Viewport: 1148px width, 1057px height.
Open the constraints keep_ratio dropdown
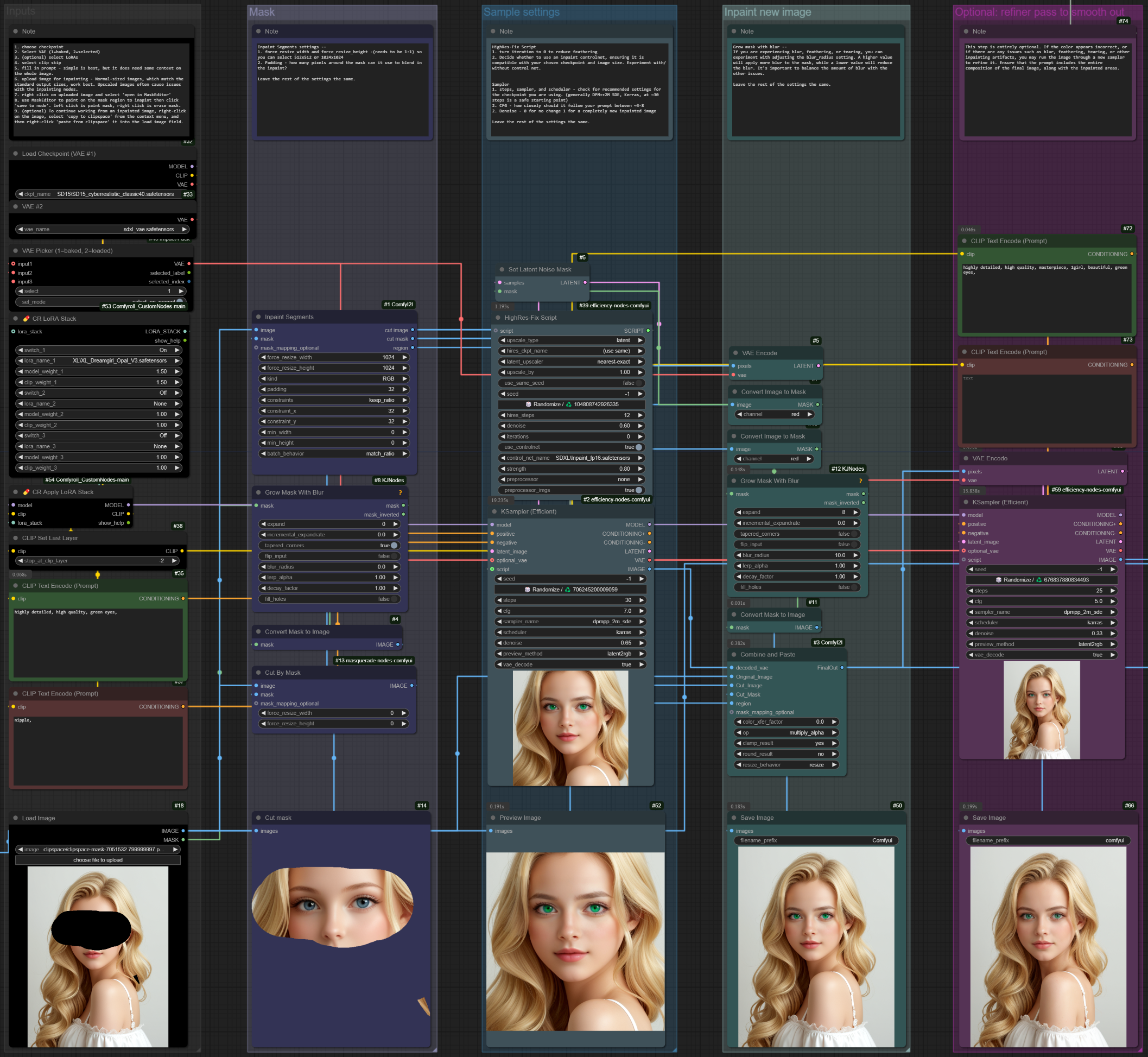tap(334, 401)
